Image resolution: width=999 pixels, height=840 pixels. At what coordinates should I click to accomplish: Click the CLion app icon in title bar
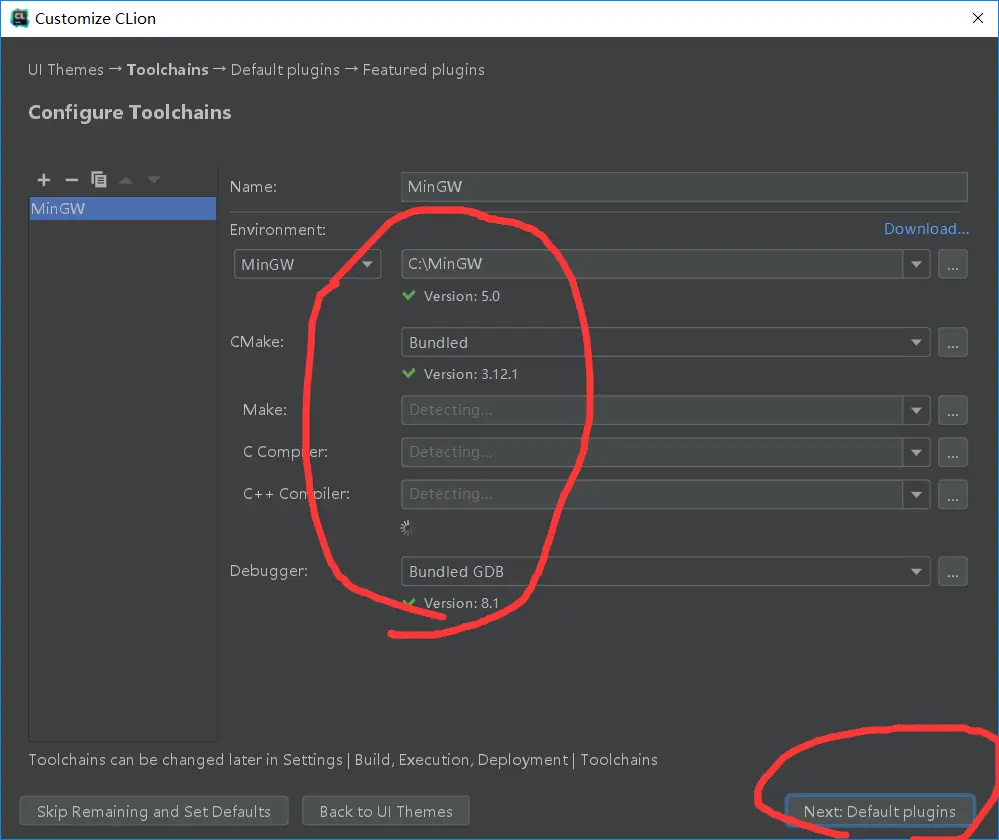pos(20,18)
